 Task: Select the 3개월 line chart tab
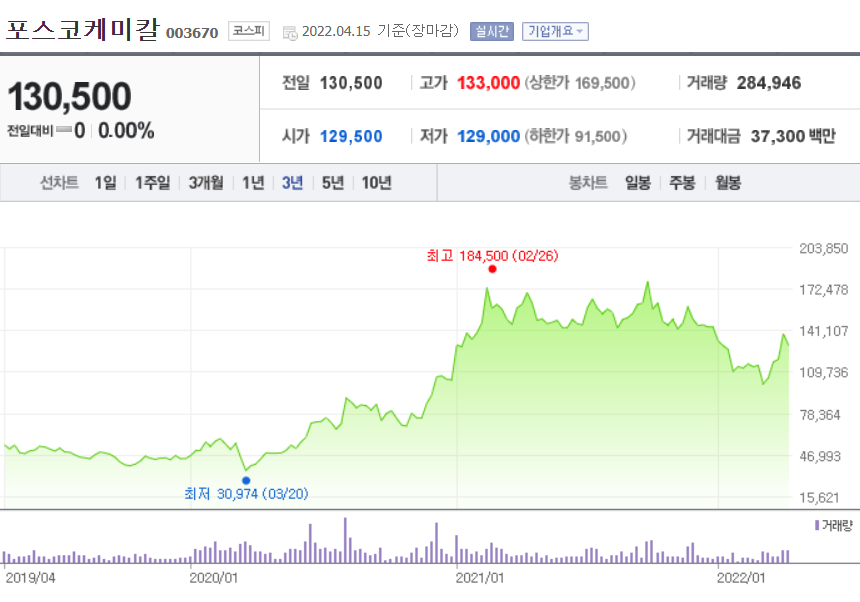206,183
